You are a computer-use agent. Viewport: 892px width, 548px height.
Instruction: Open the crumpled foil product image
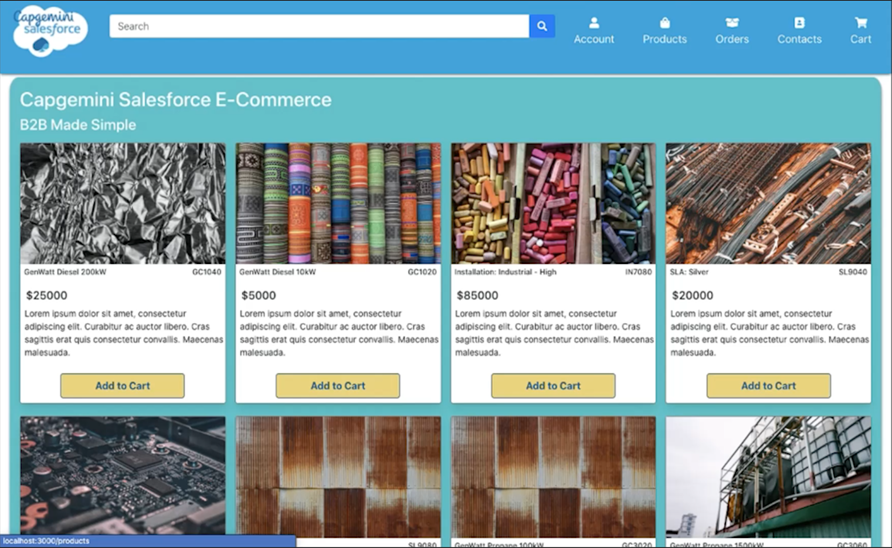(x=123, y=204)
